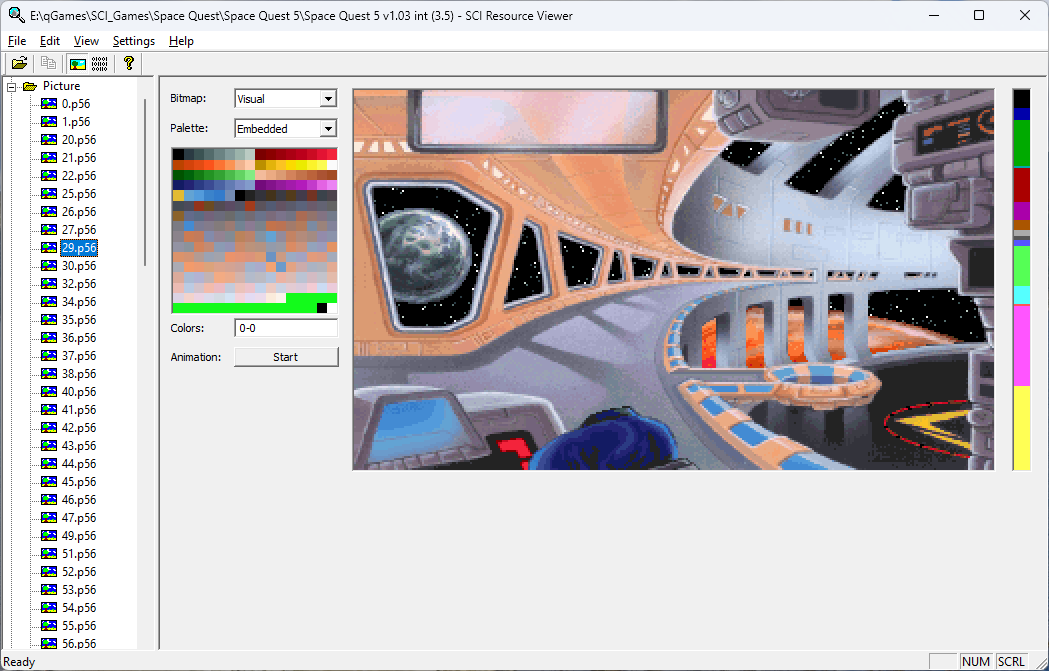1049x671 pixels.
Task: Click the picture icon beside 35.p56
Action: (49, 320)
